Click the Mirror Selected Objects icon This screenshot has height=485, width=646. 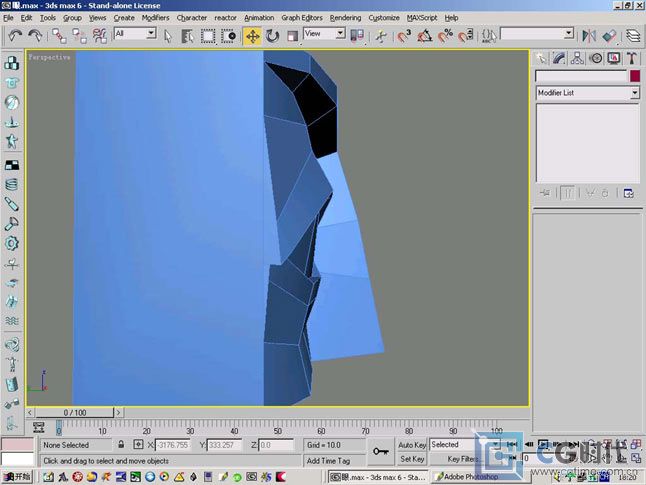[x=589, y=36]
